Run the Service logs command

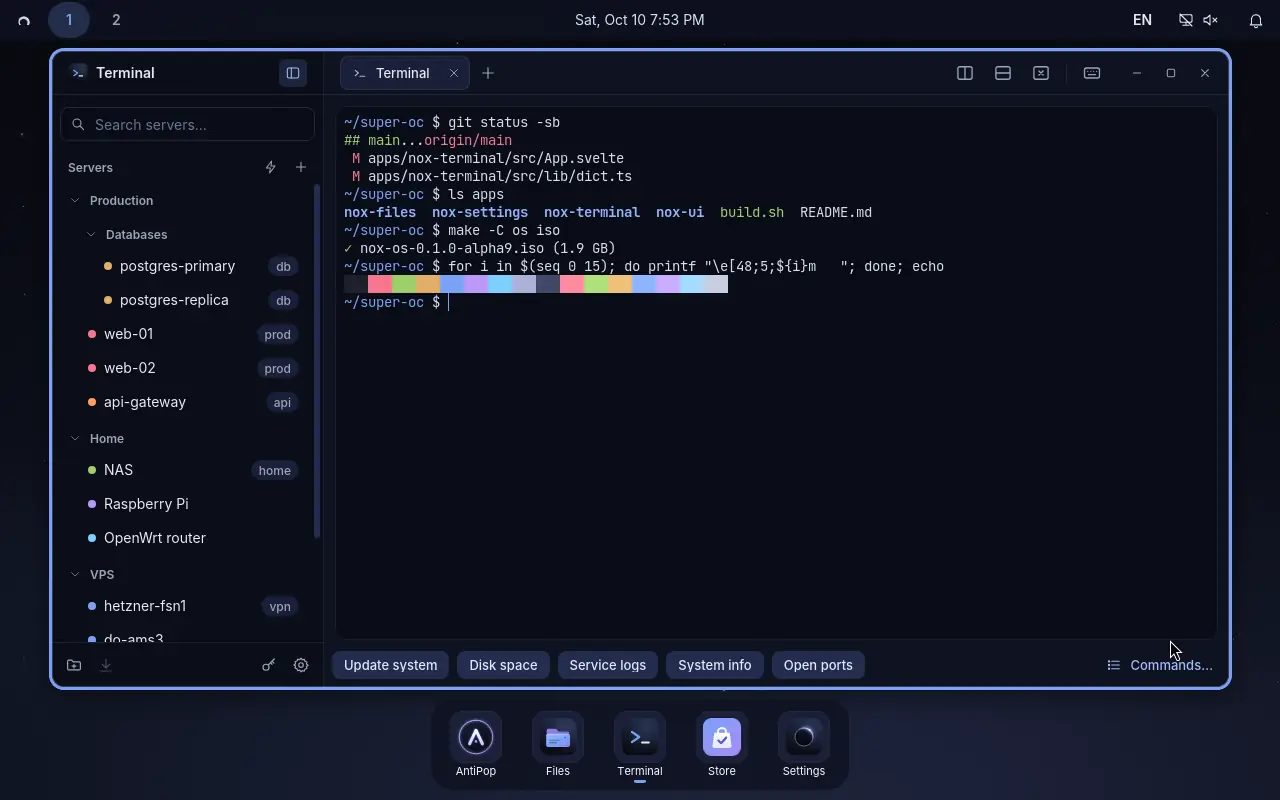608,665
